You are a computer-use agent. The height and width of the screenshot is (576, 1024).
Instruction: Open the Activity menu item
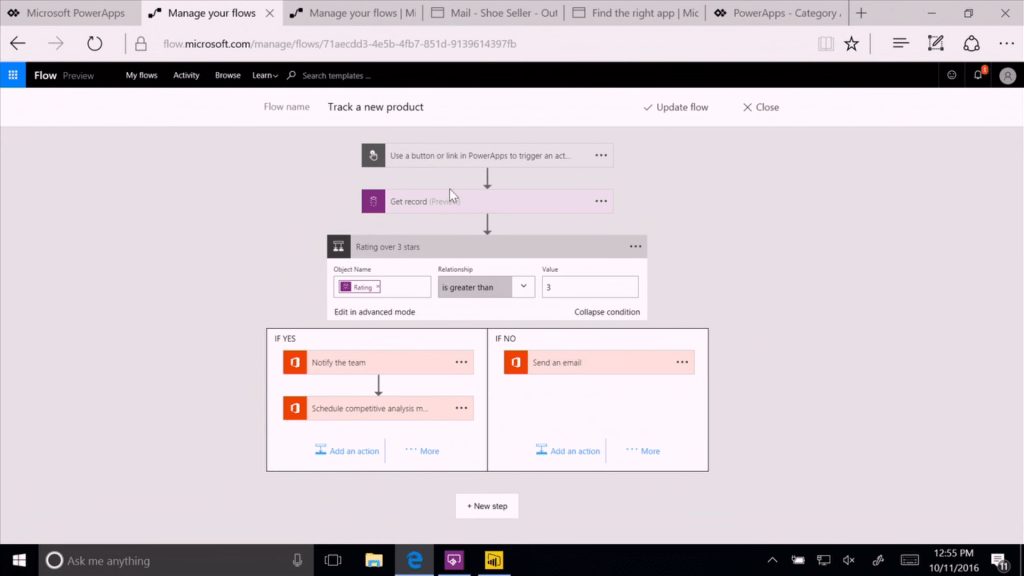click(185, 75)
